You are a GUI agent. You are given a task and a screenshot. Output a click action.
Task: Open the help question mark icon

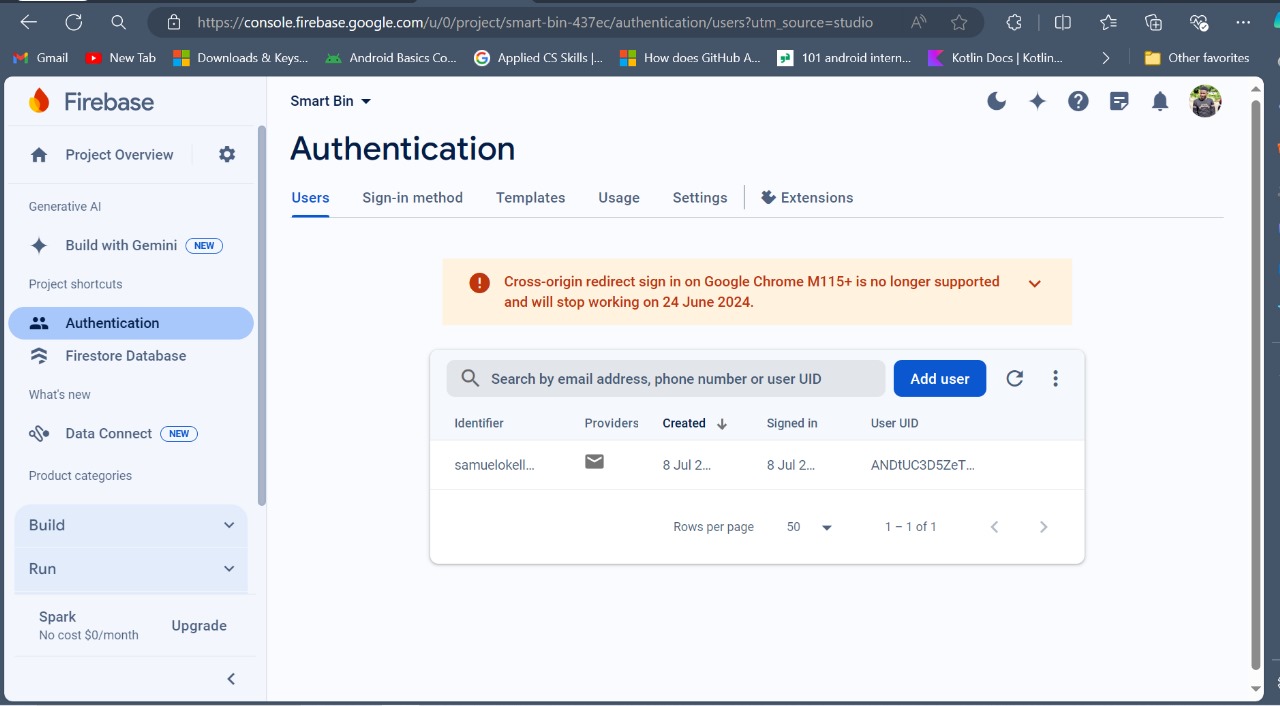coord(1078,101)
